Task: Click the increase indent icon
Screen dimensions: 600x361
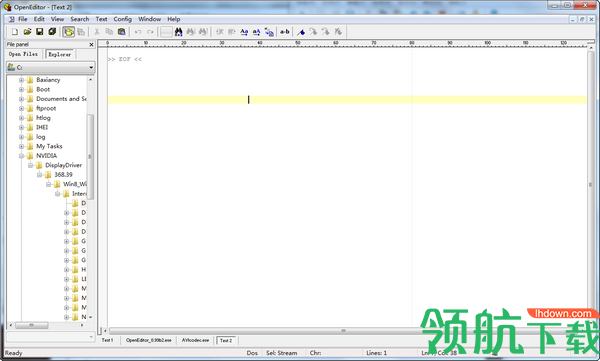Action: (232, 32)
